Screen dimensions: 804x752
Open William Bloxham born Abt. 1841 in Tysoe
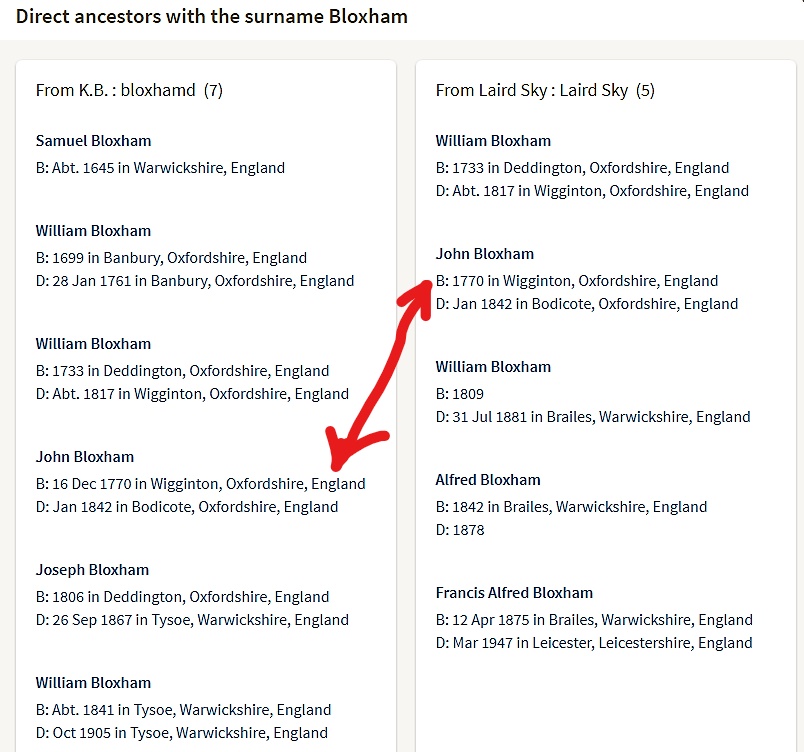click(x=93, y=683)
